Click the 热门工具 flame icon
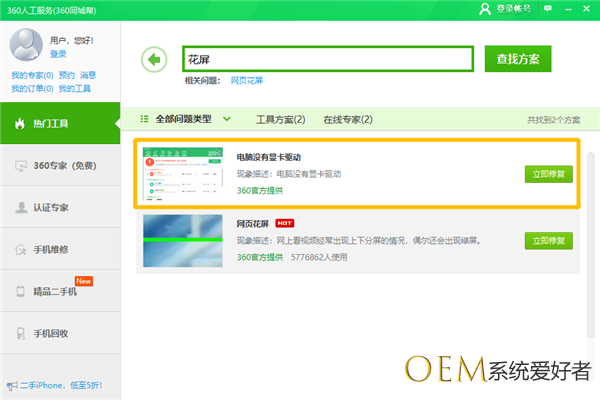The width and height of the screenshot is (600, 400). click(19, 123)
